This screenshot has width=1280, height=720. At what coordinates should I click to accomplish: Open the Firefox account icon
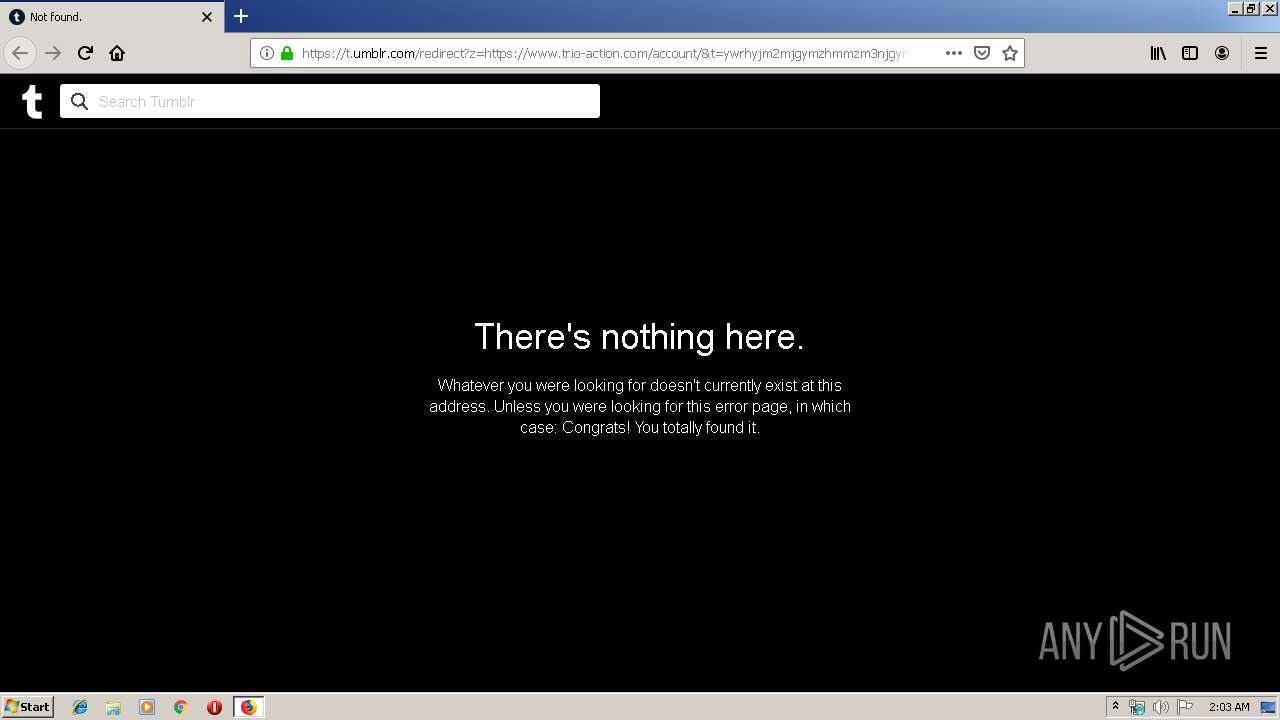pos(1222,53)
